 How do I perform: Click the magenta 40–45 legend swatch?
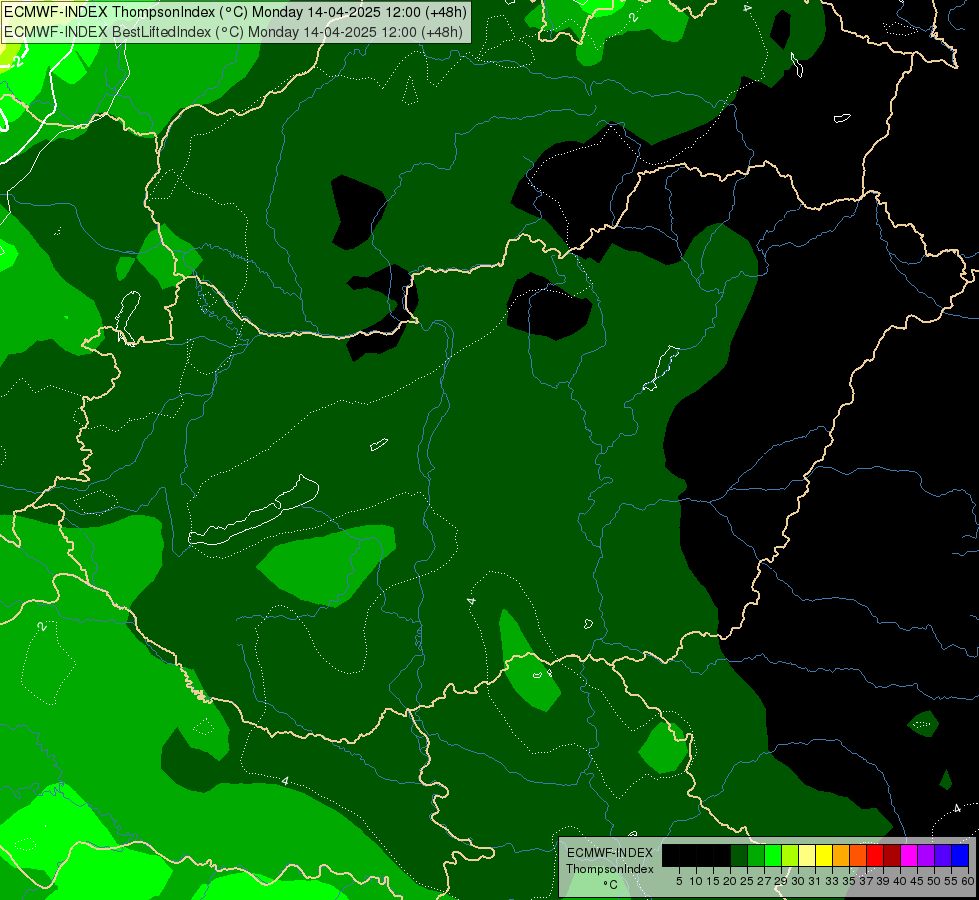pos(909,855)
